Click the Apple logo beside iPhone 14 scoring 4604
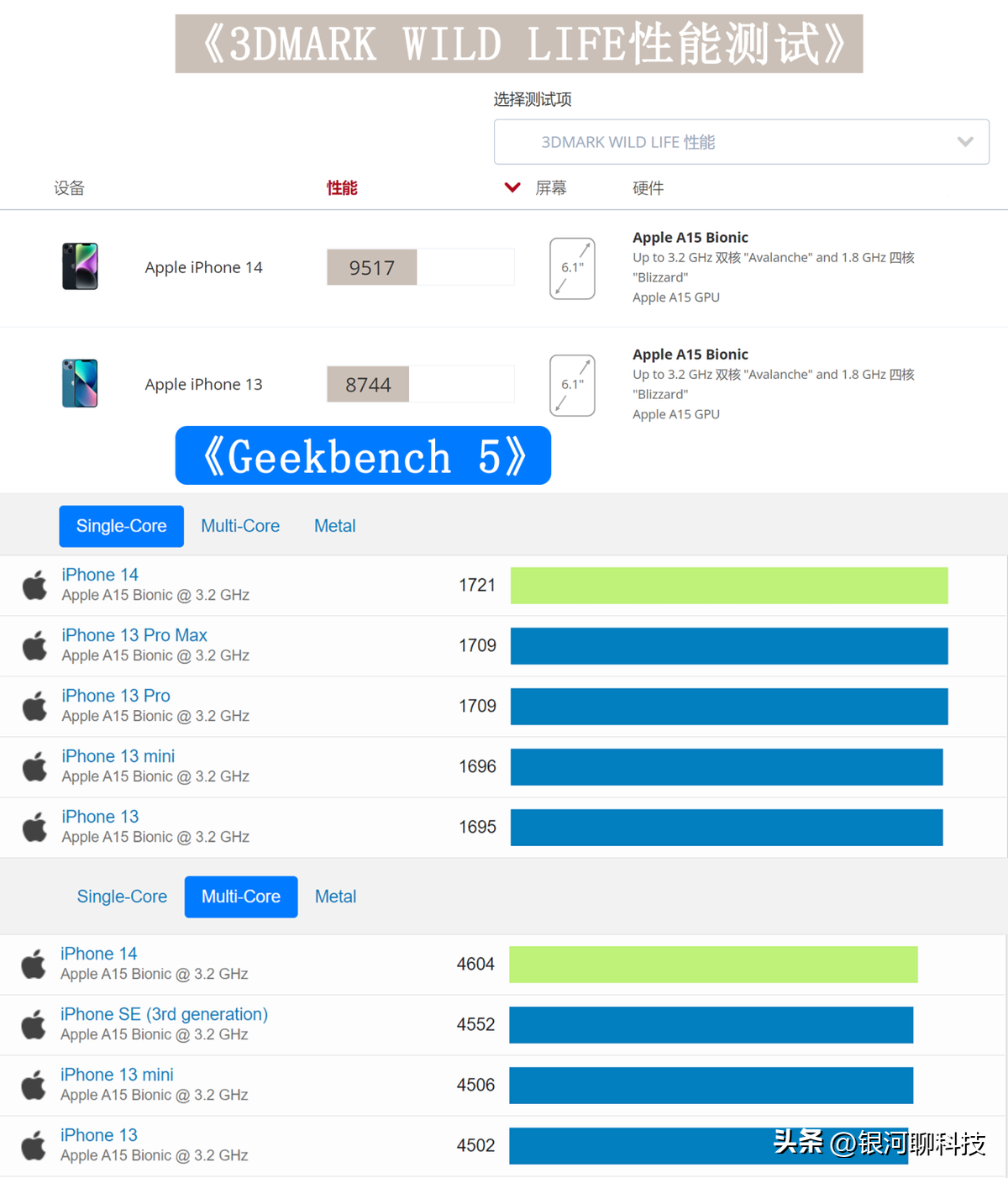Image resolution: width=1008 pixels, height=1178 pixels. pyautogui.click(x=34, y=964)
